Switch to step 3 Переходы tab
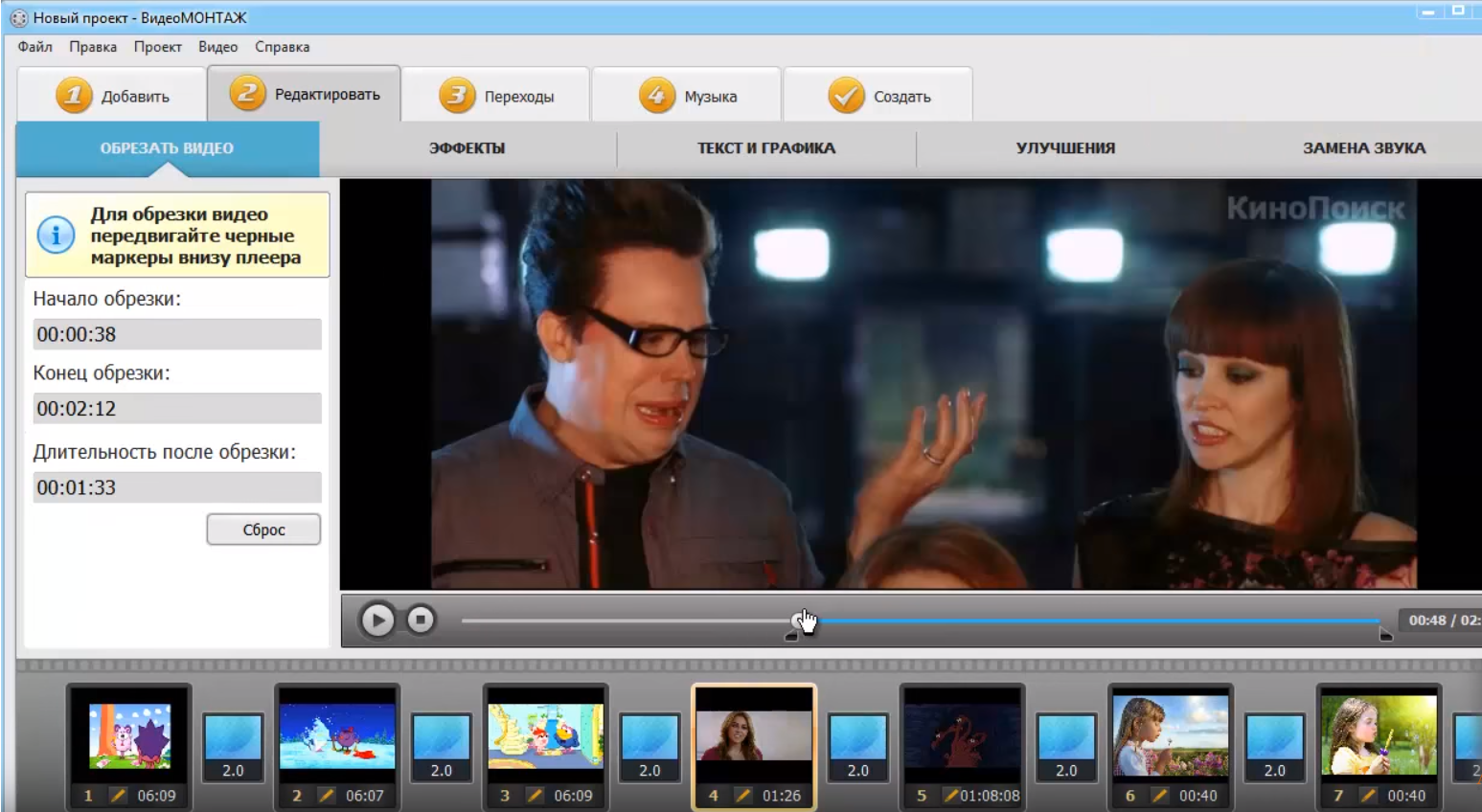This screenshot has width=1482, height=812. pyautogui.click(x=496, y=96)
